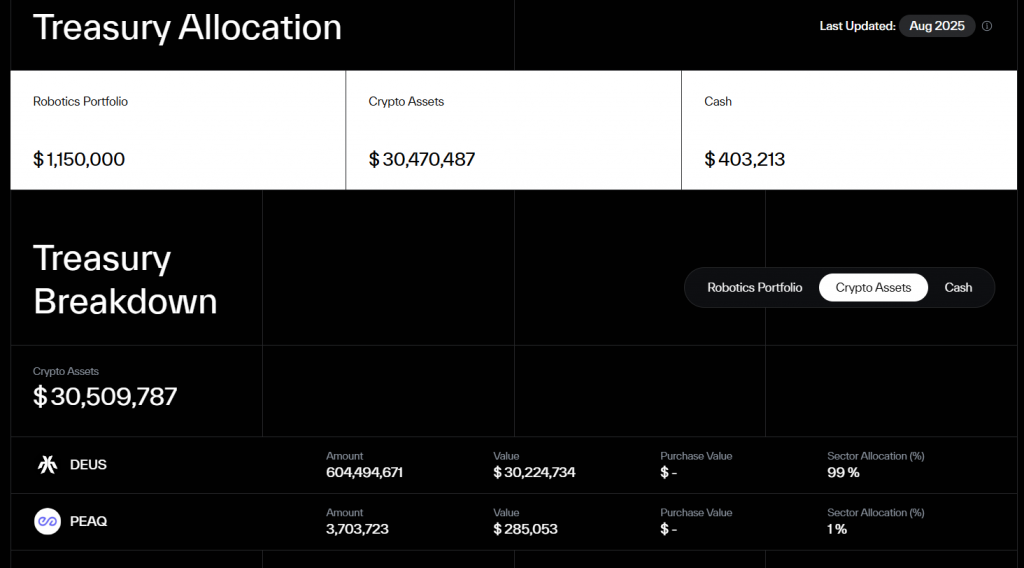Viewport: 1024px width, 568px height.
Task: Click the PEAQ token logo
Action: (x=47, y=521)
